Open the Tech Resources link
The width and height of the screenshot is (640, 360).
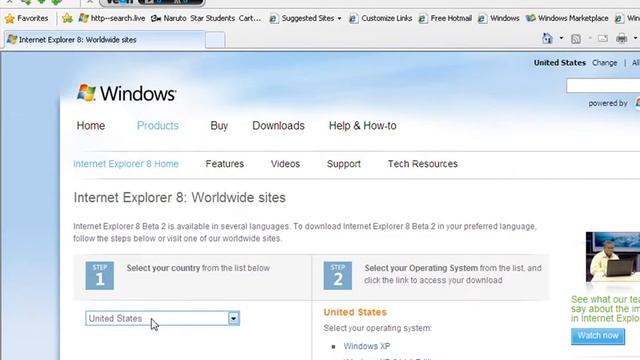tap(422, 164)
